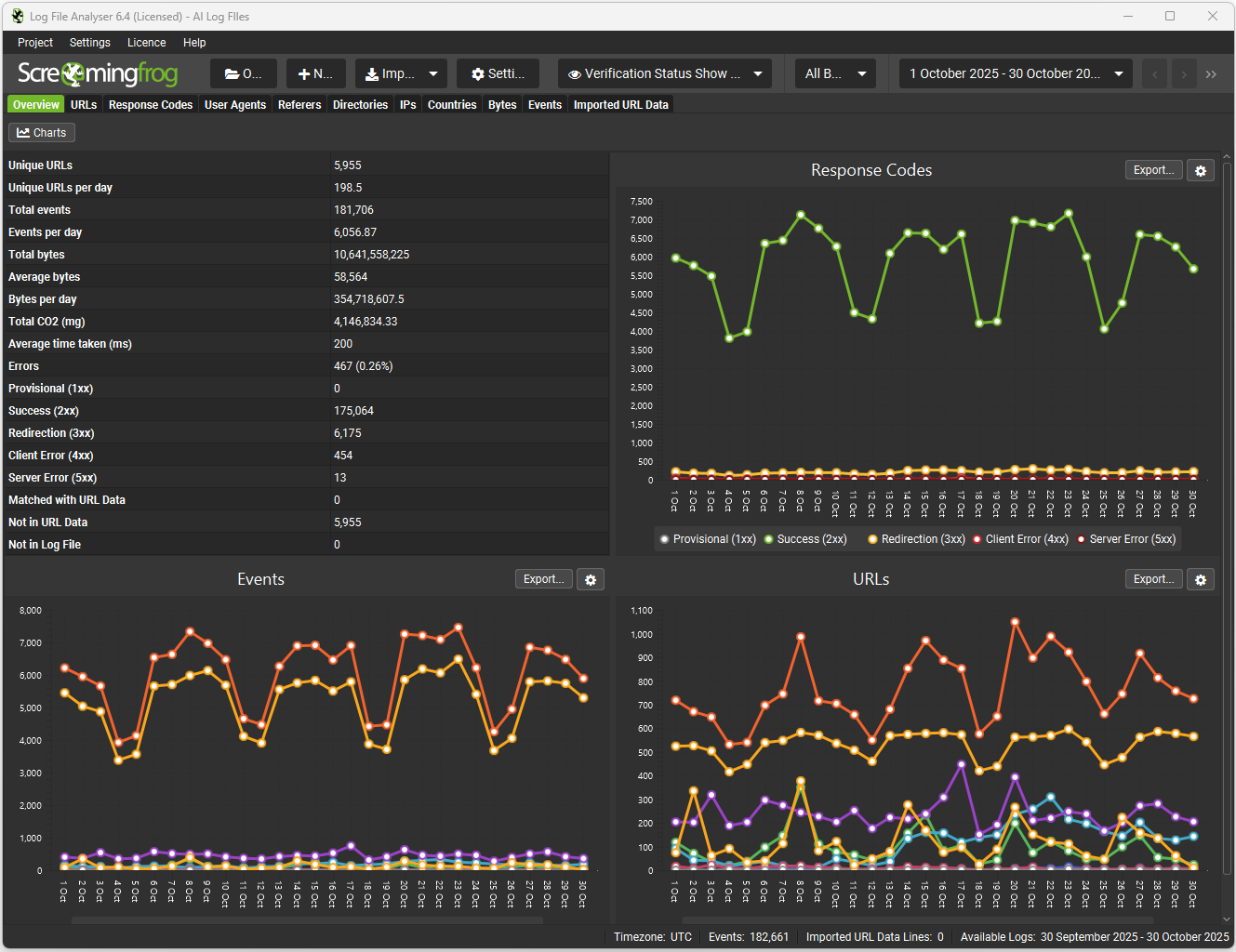The width and height of the screenshot is (1236, 952).
Task: Export the Events chart data
Action: coord(543,579)
